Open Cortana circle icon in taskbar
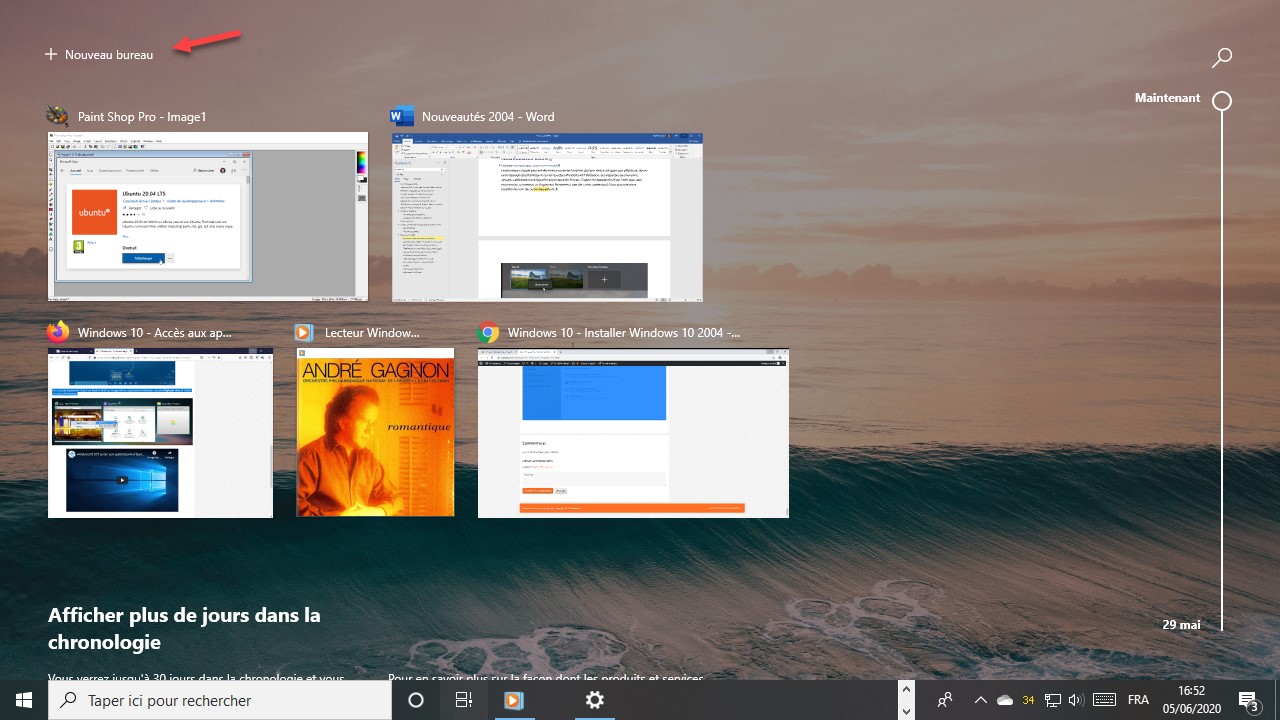Screen dimensions: 1280x720 click(x=416, y=700)
